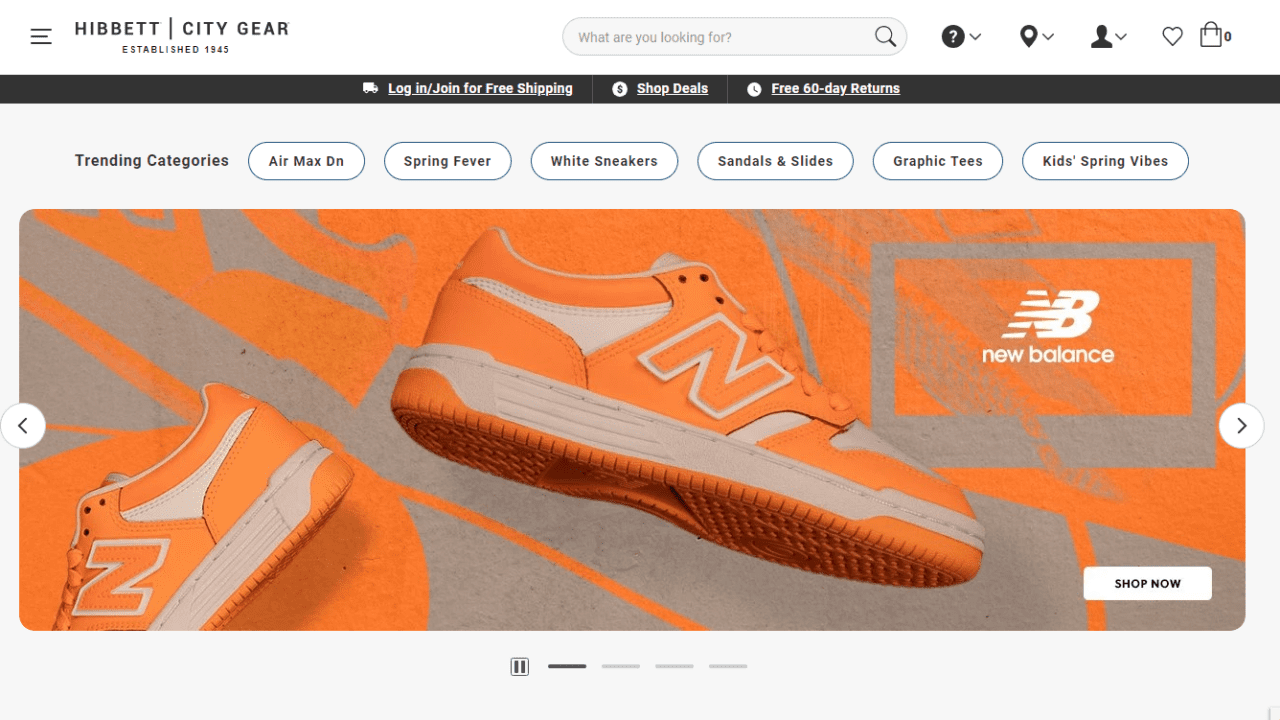The width and height of the screenshot is (1280, 720).
Task: Pause the hero carousel autoplay
Action: [519, 666]
